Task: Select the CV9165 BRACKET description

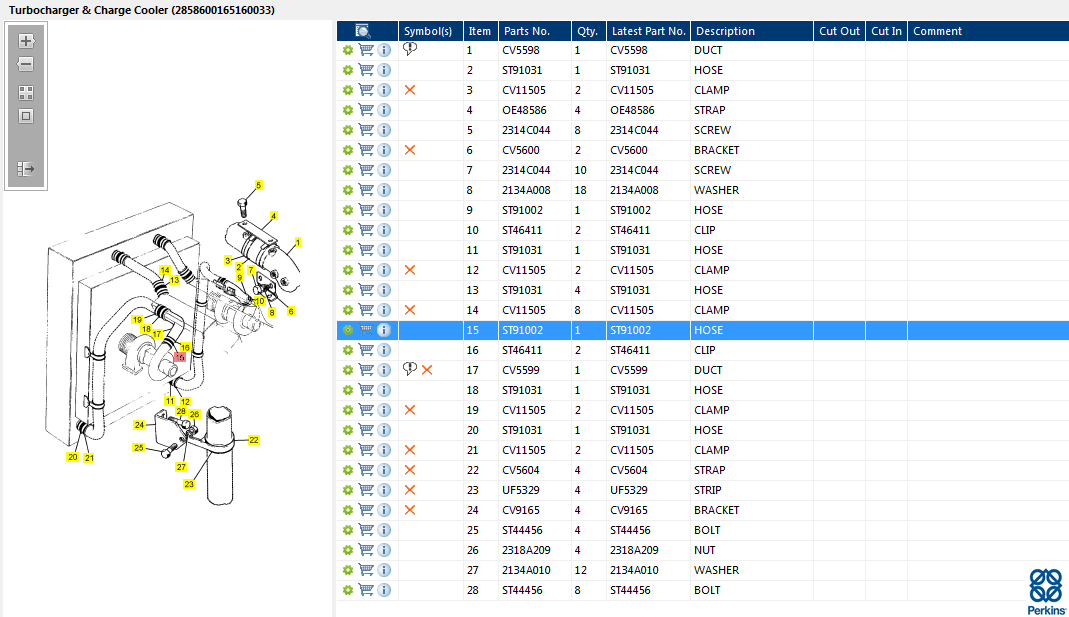Action: coord(717,510)
